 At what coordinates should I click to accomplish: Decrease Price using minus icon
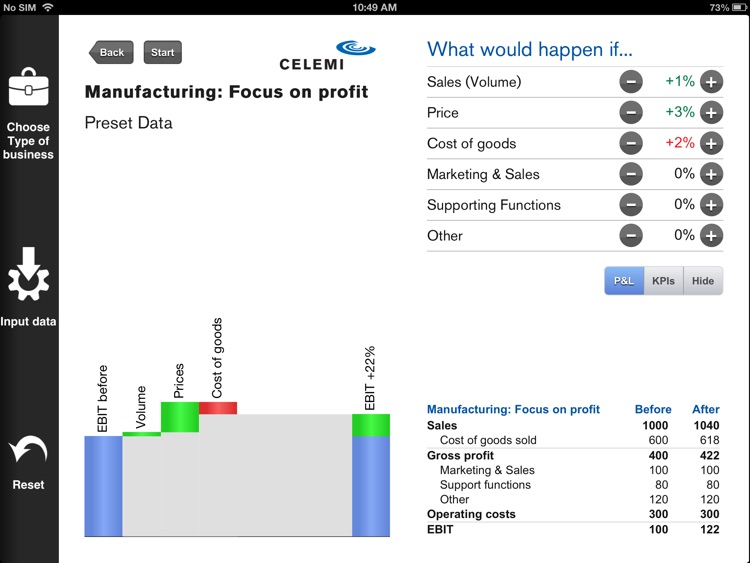tap(631, 113)
